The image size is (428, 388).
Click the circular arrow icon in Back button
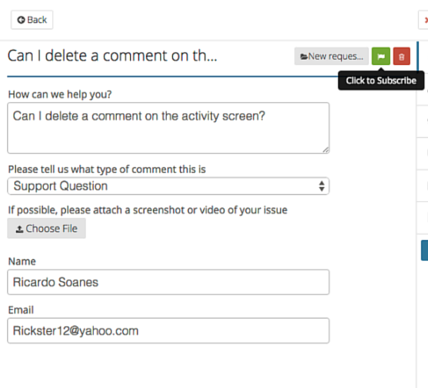(21, 20)
